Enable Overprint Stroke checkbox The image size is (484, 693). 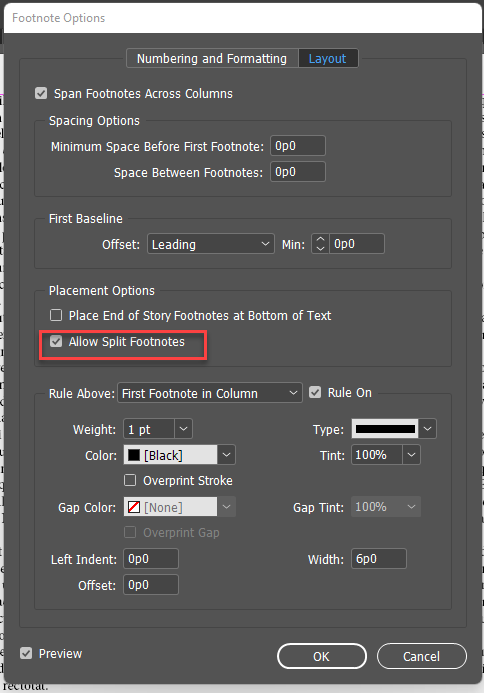point(130,480)
